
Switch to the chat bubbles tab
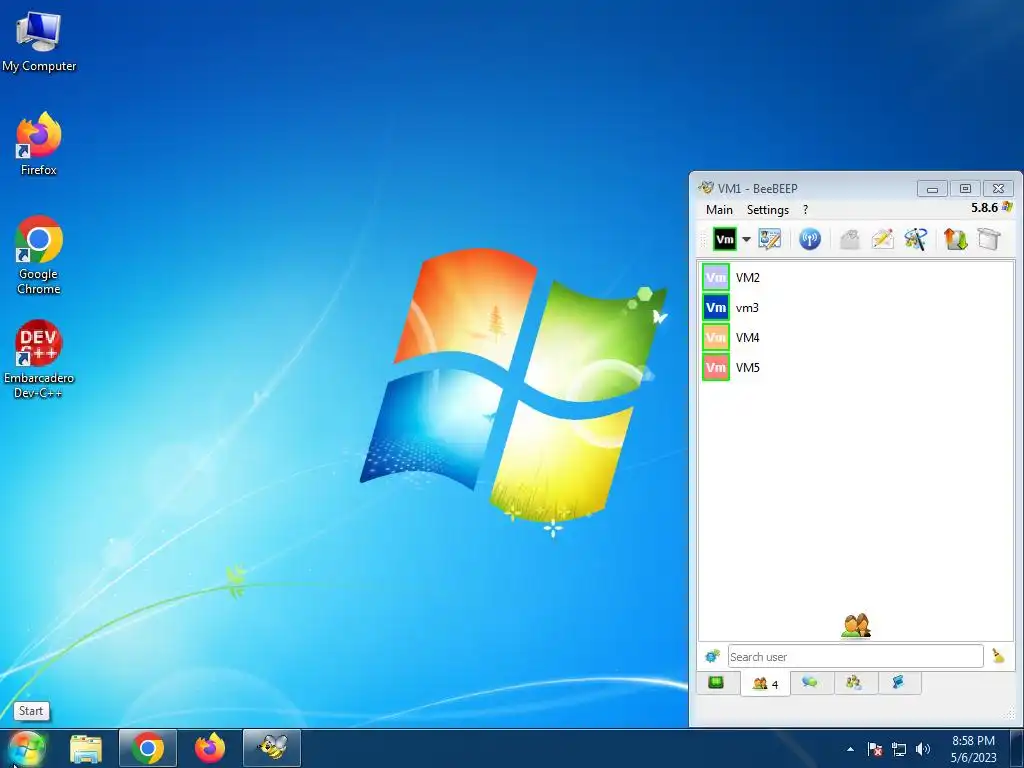pyautogui.click(x=810, y=683)
